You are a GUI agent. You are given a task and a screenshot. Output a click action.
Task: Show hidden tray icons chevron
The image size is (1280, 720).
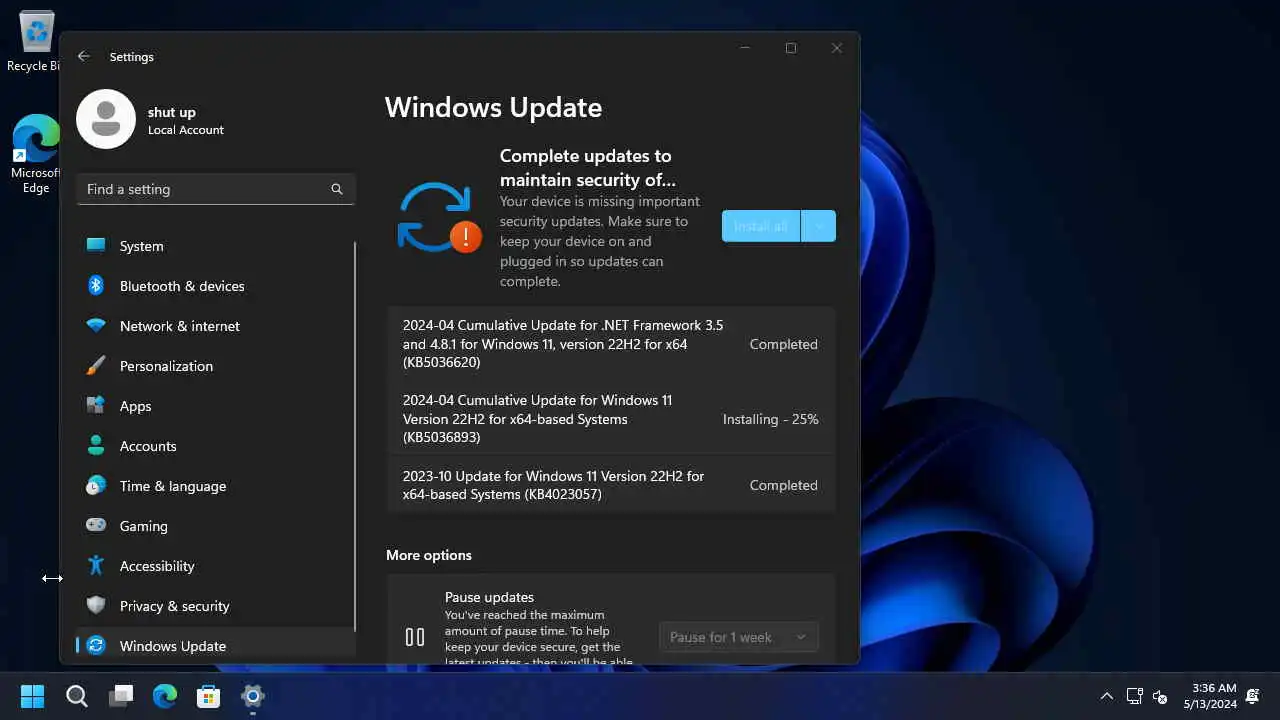pos(1106,696)
